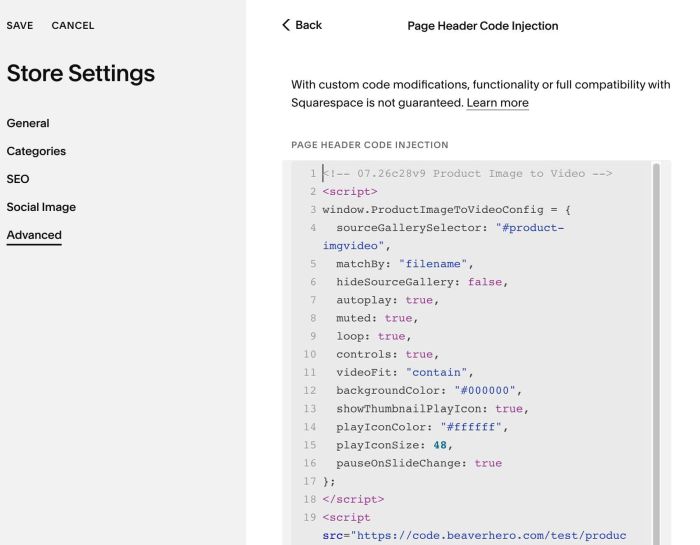Click window.ProductImageToVideoConfig on line 3
This screenshot has height=545, width=700.
[x=433, y=210]
